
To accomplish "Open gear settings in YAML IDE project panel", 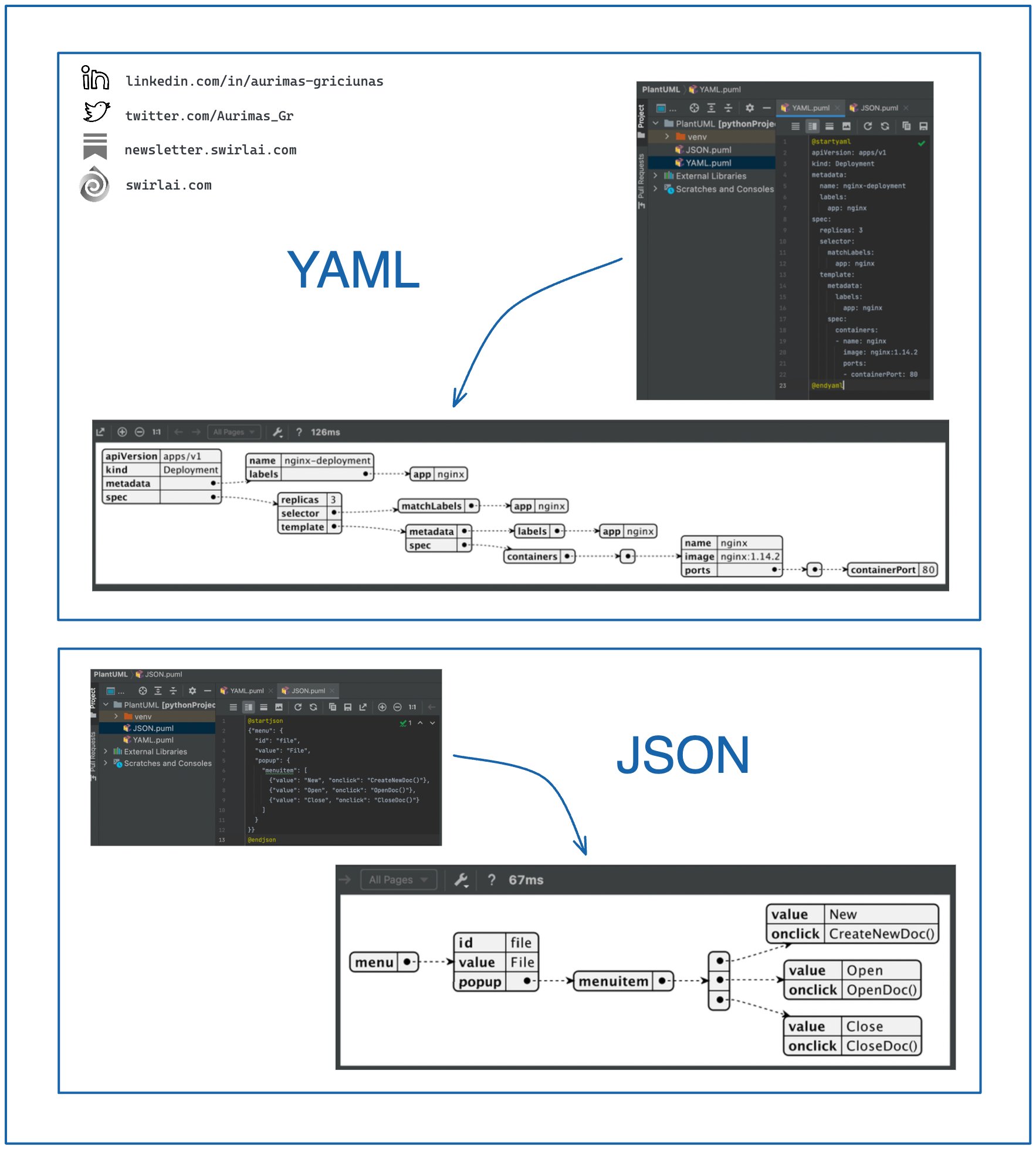I will (749, 108).
